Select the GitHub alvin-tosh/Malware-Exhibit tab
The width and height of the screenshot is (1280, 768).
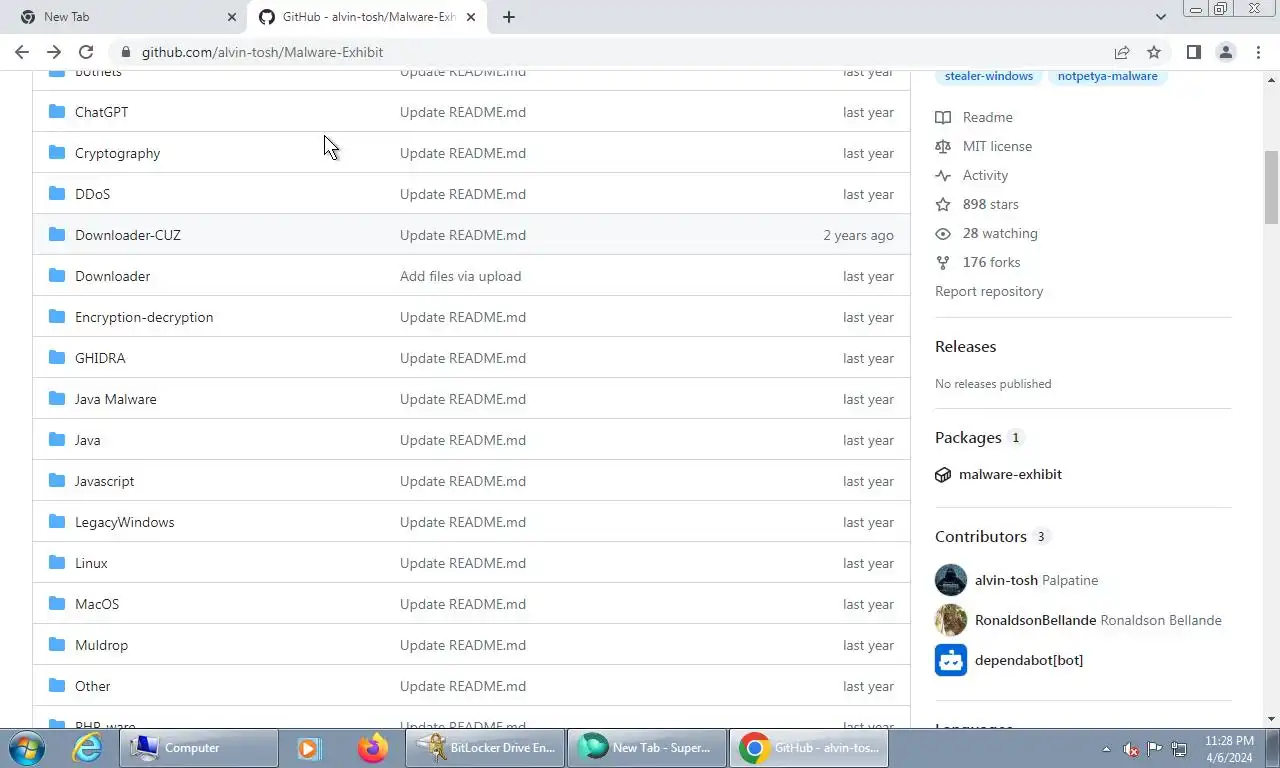(365, 17)
